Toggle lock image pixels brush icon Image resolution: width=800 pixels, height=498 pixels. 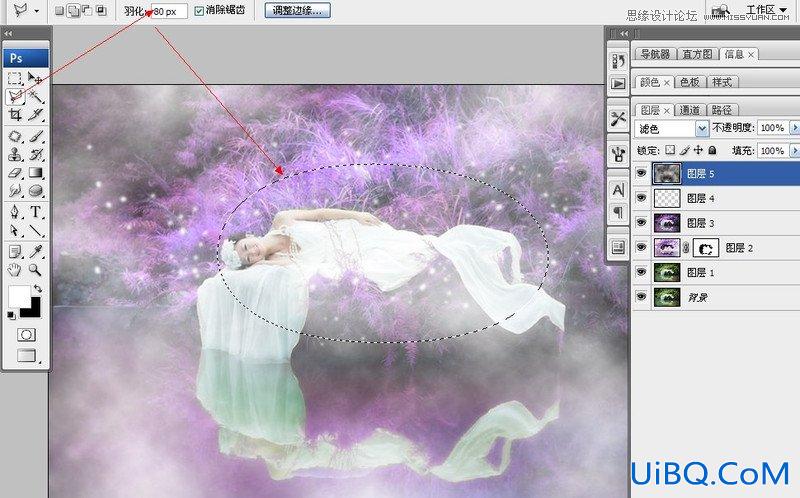[685, 150]
